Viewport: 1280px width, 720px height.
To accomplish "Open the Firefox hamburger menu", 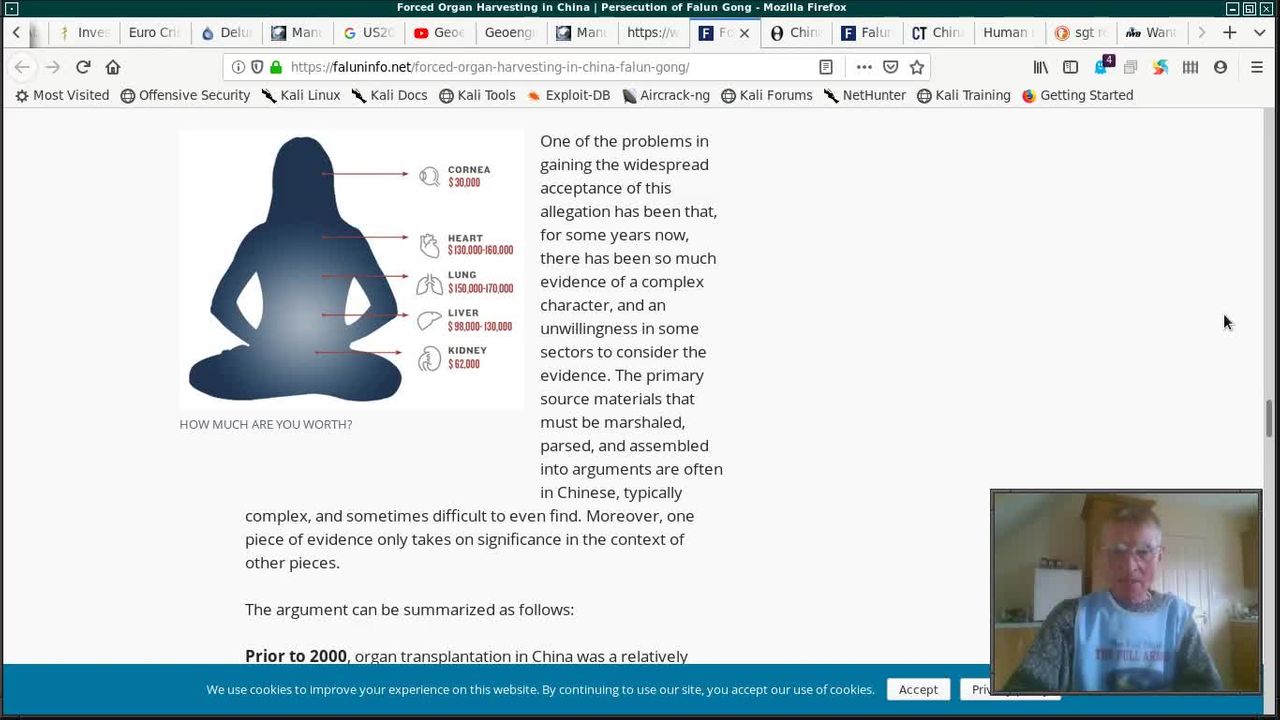I will pos(1257,67).
